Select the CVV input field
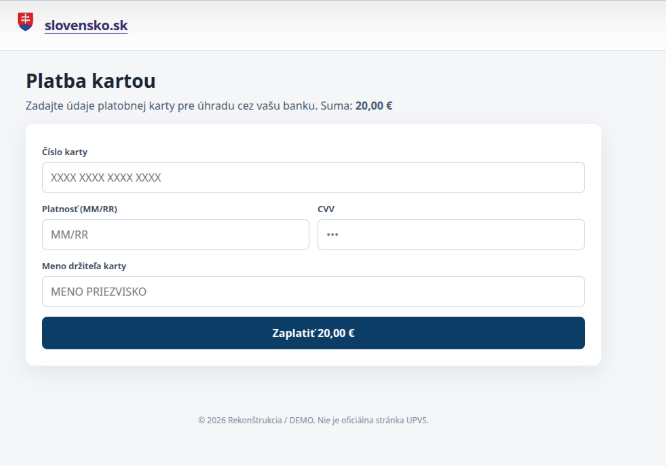The width and height of the screenshot is (666, 466). click(451, 234)
